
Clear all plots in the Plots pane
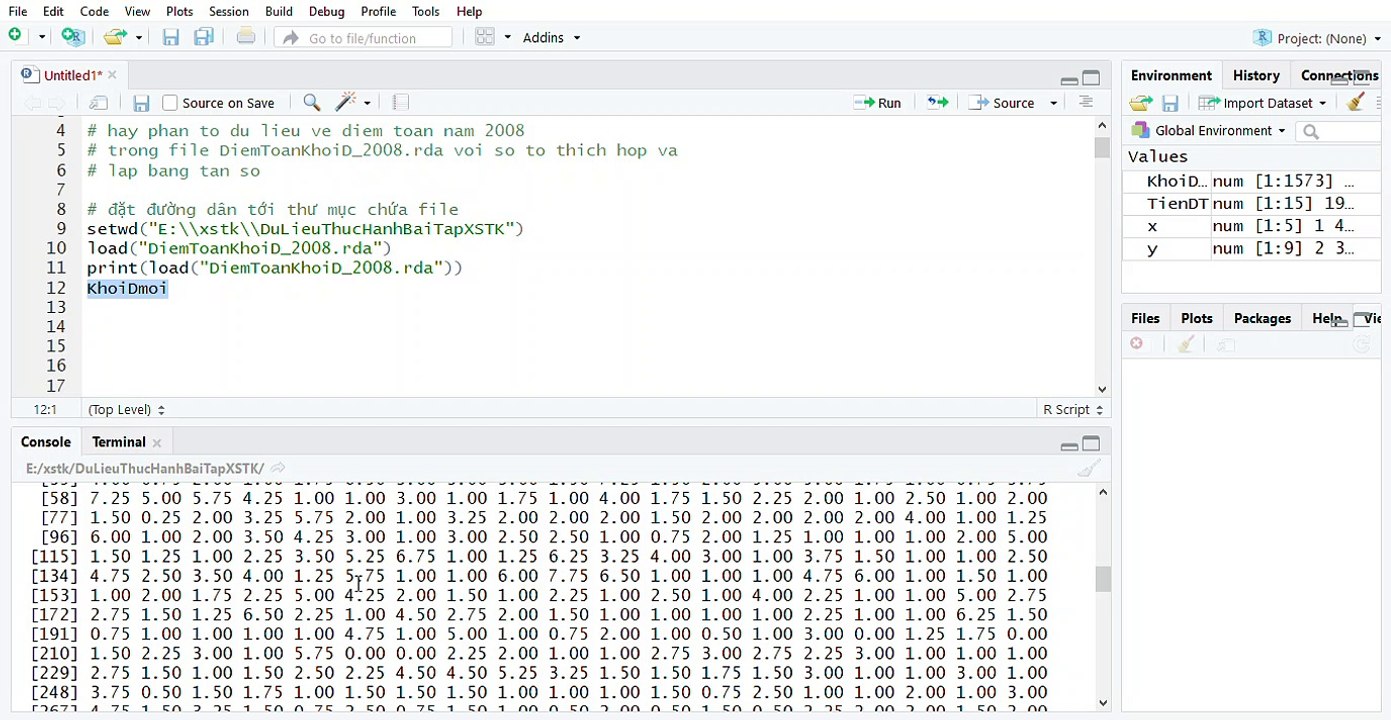pos(1186,344)
